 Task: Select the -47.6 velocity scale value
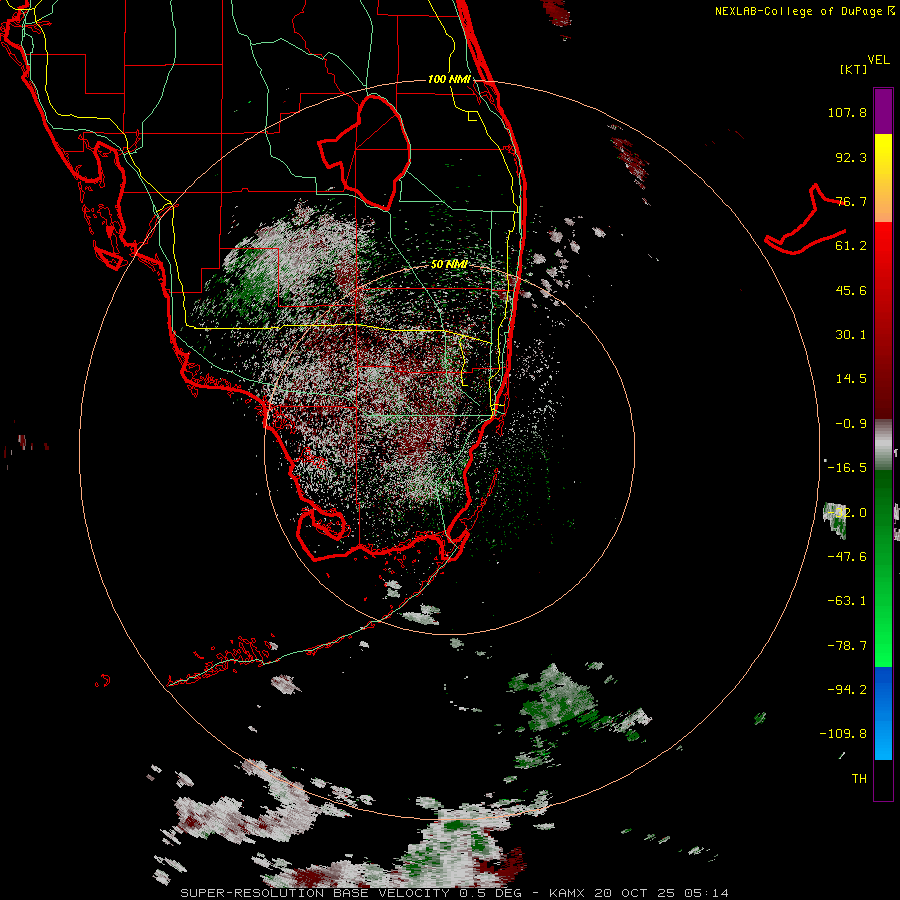click(847, 557)
